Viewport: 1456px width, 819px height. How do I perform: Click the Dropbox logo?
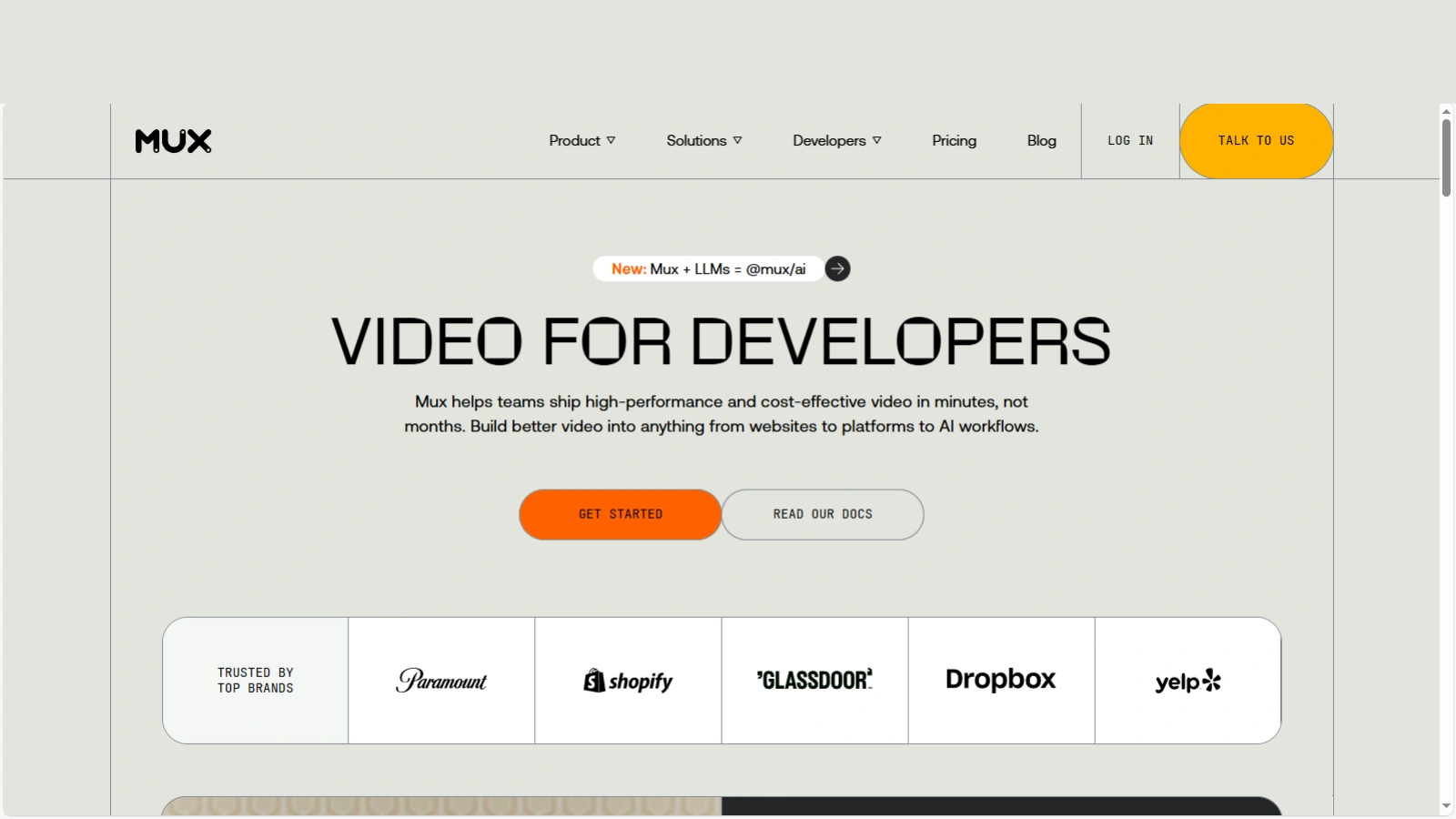1001,680
